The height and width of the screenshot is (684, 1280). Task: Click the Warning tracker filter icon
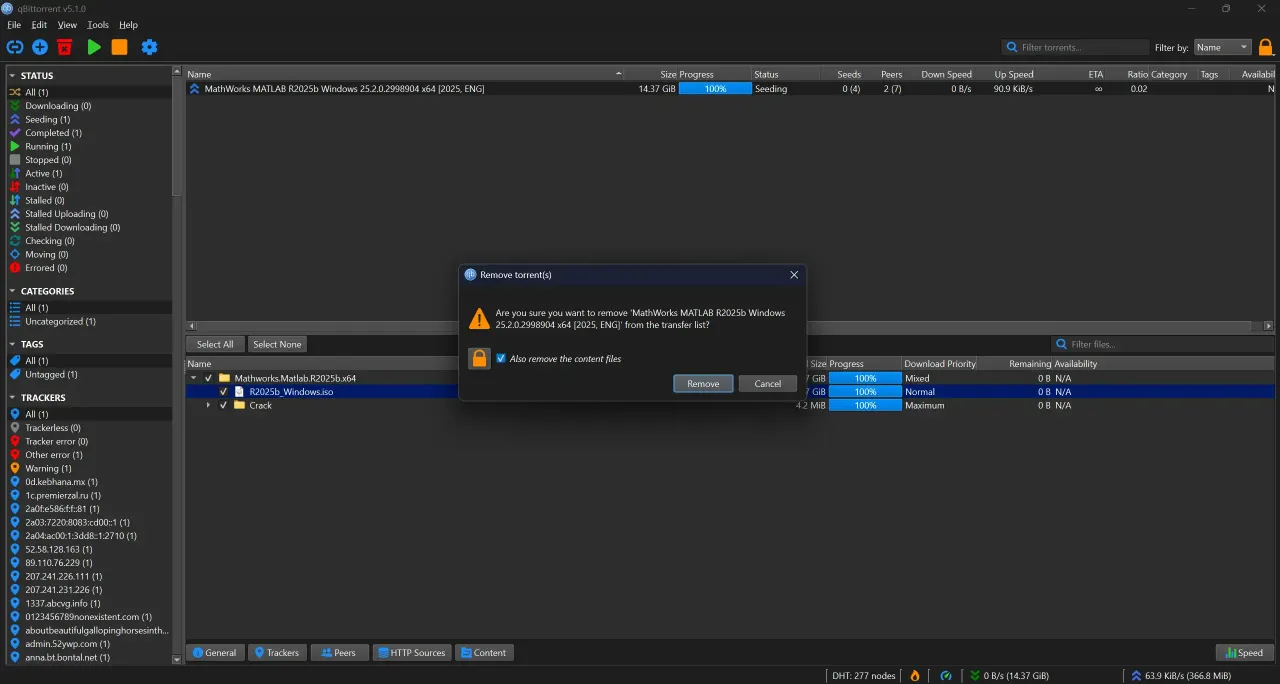coord(15,468)
